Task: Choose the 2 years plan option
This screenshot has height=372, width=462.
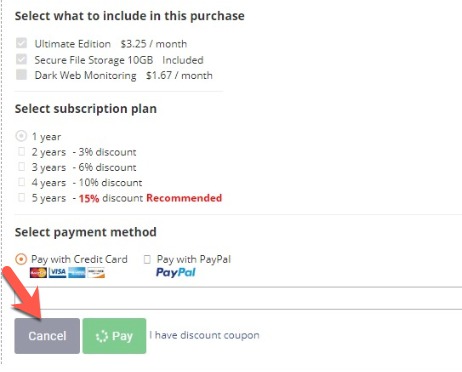Action: click(21, 152)
